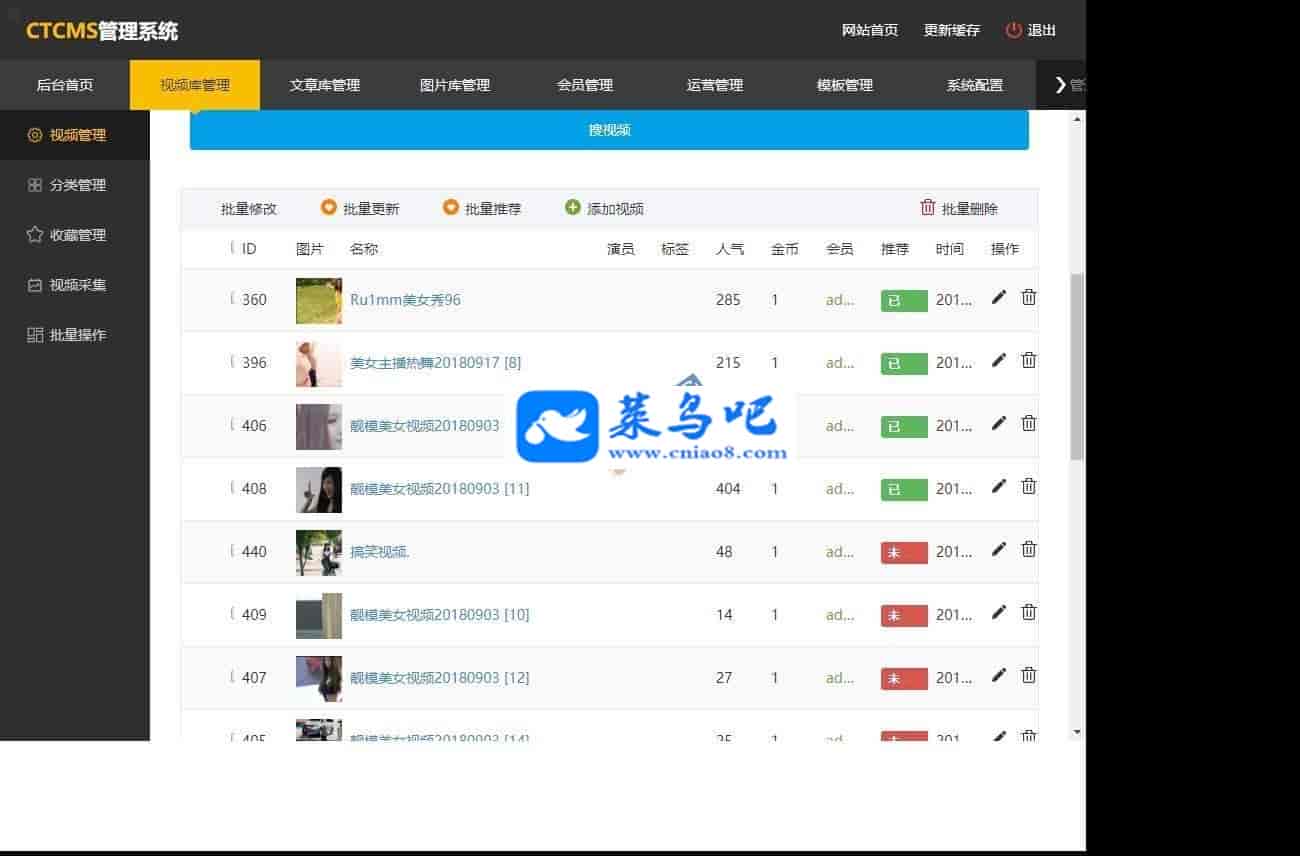Switch to the 文章库管理 tab
Screen dimensions: 1300x856
(324, 85)
